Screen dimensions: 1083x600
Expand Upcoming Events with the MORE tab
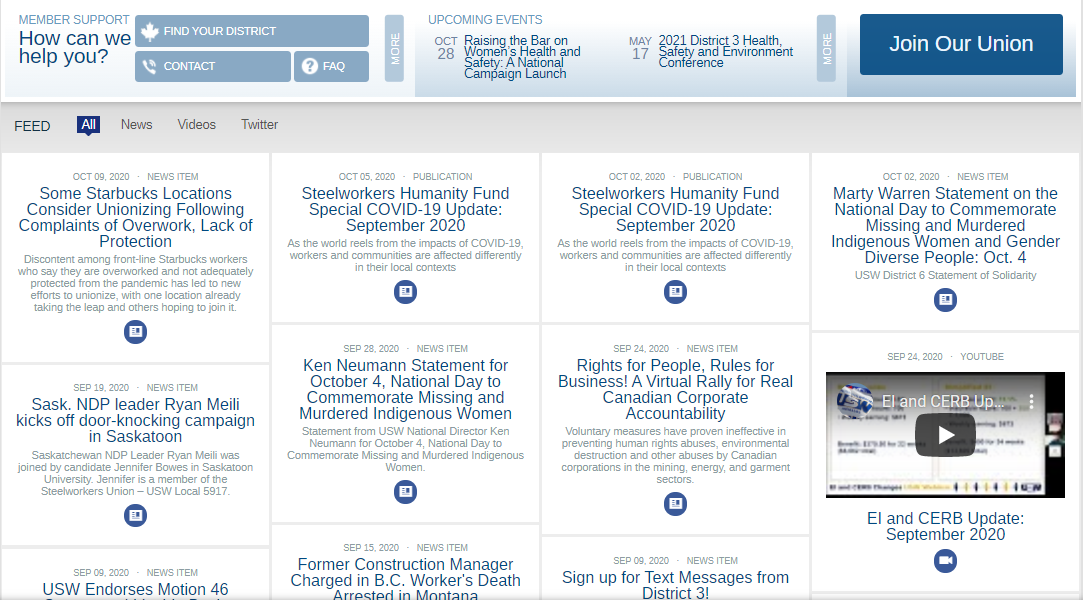click(826, 48)
